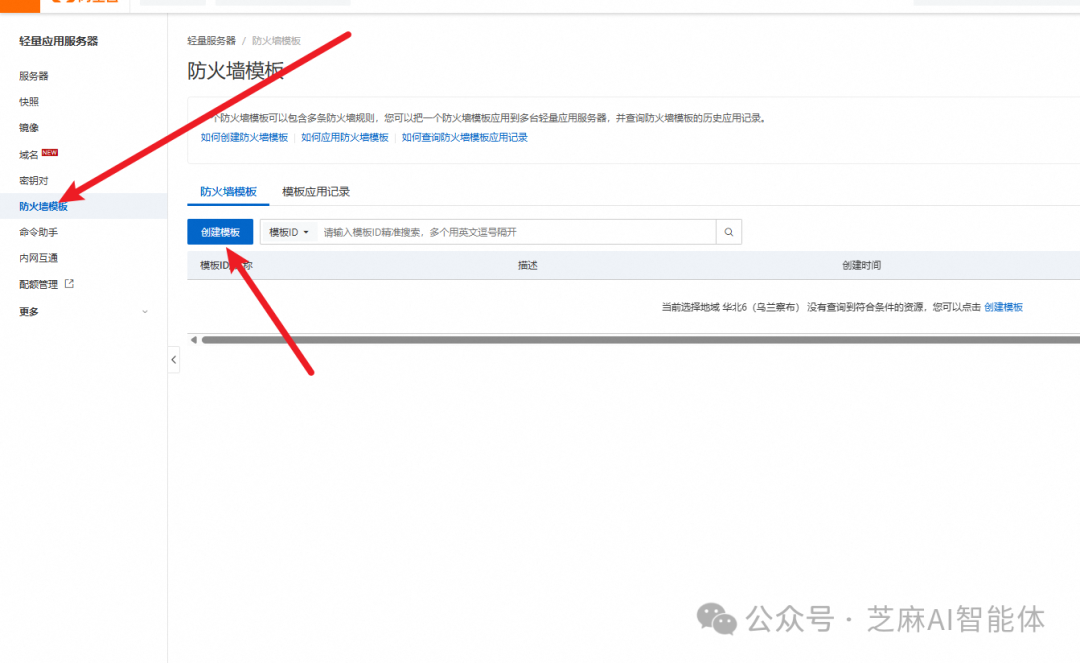Open the 如何查询防火墙模板应用记录 help link

point(464,138)
